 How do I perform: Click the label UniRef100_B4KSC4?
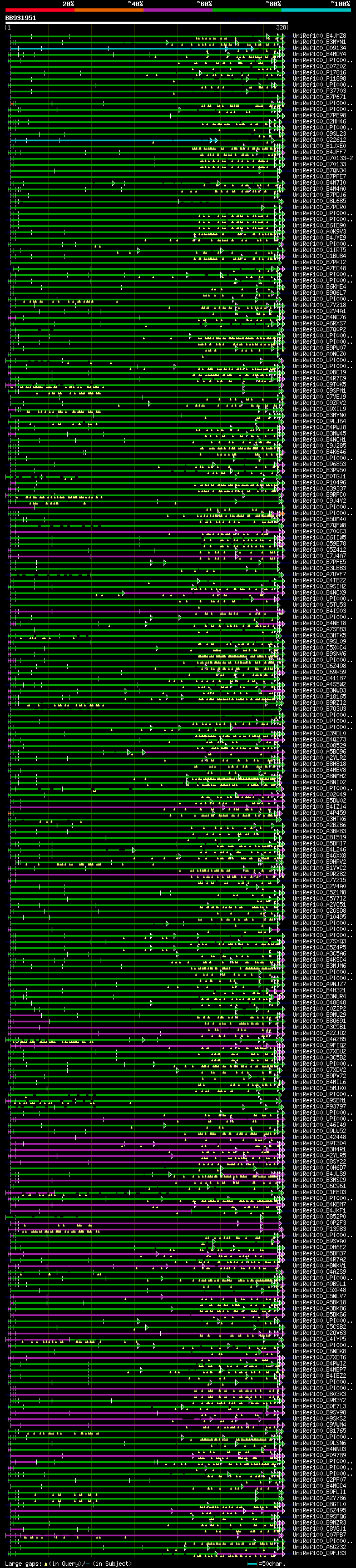tap(319, 960)
